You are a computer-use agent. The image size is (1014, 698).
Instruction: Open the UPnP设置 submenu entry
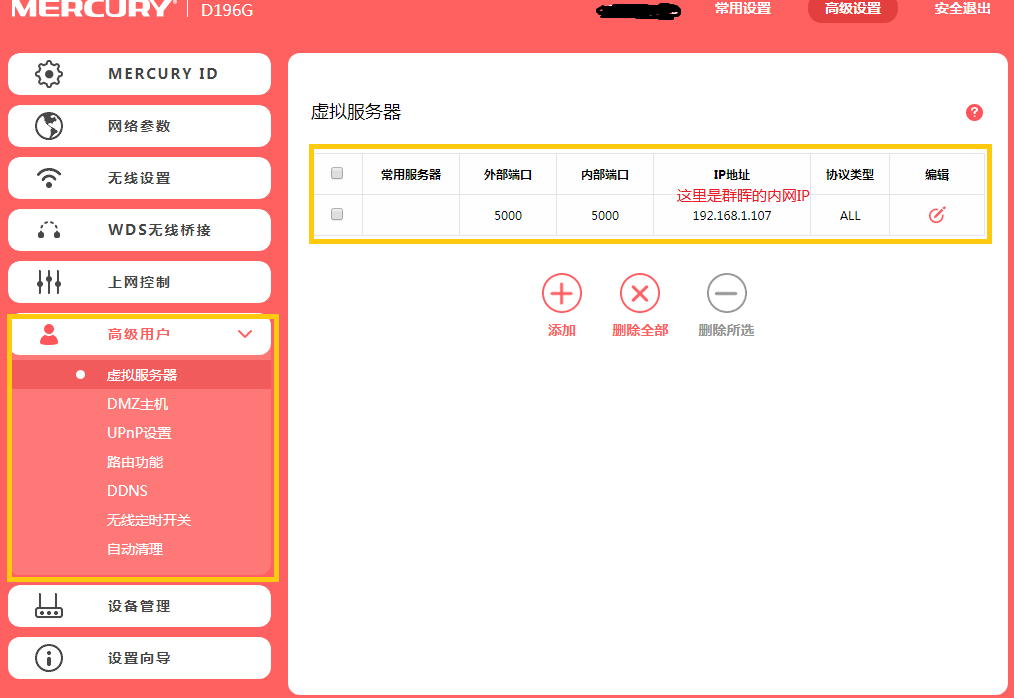click(x=139, y=432)
